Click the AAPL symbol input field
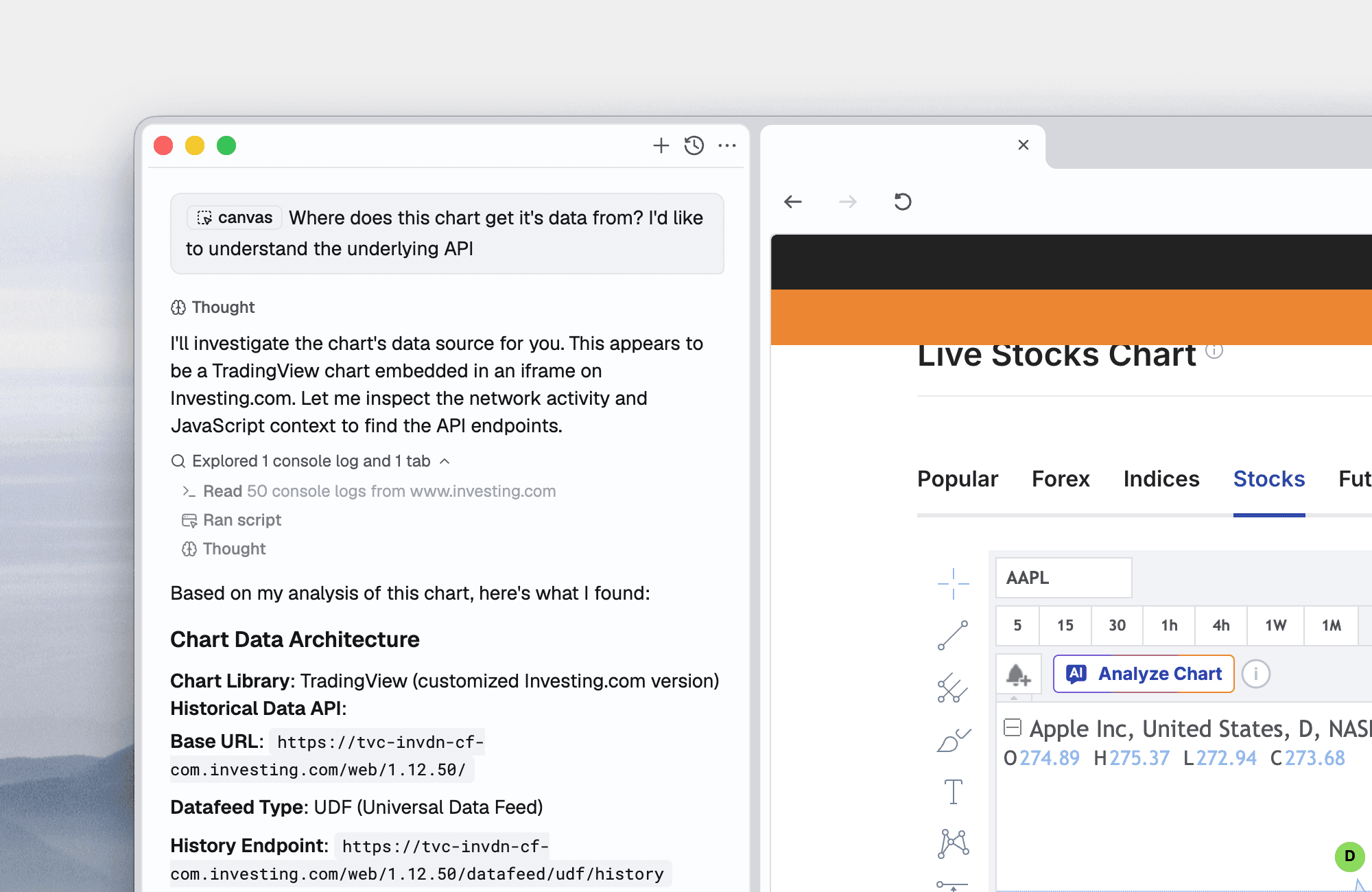Viewport: 1372px width, 892px height. [x=1063, y=578]
